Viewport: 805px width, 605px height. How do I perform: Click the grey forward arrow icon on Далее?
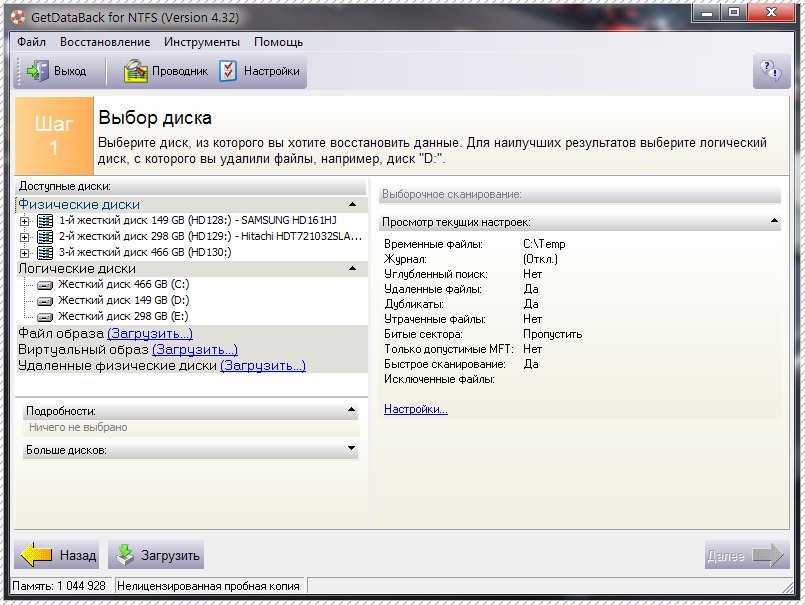(768, 555)
